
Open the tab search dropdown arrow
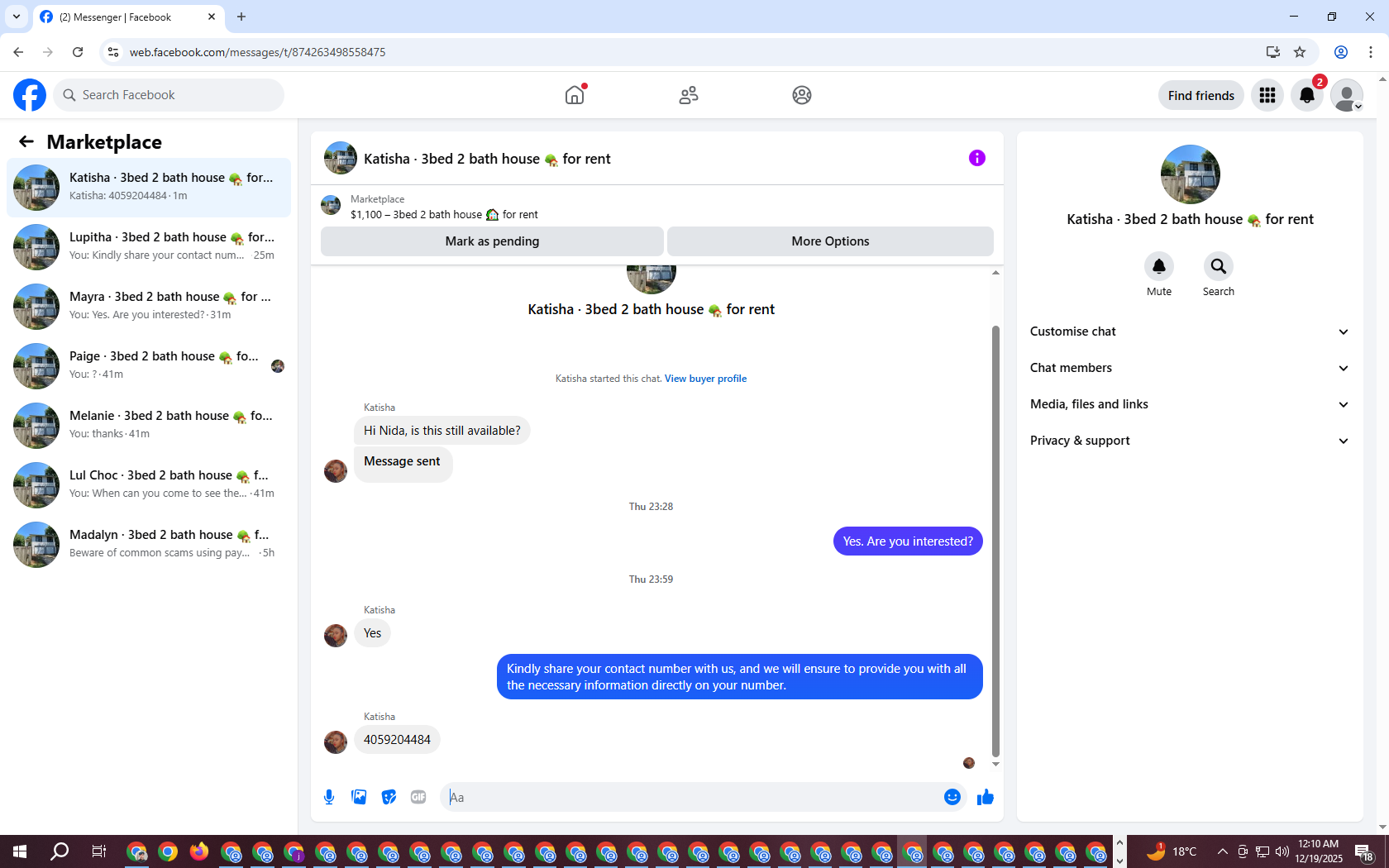16,17
